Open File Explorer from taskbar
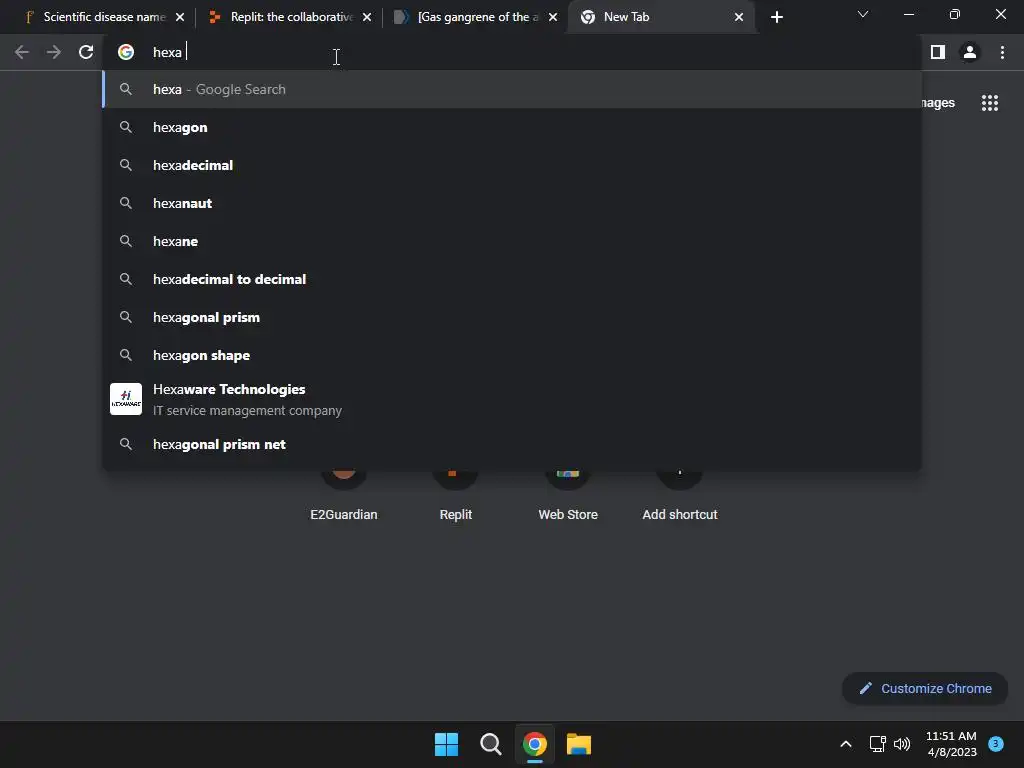The width and height of the screenshot is (1024, 768). [x=579, y=744]
